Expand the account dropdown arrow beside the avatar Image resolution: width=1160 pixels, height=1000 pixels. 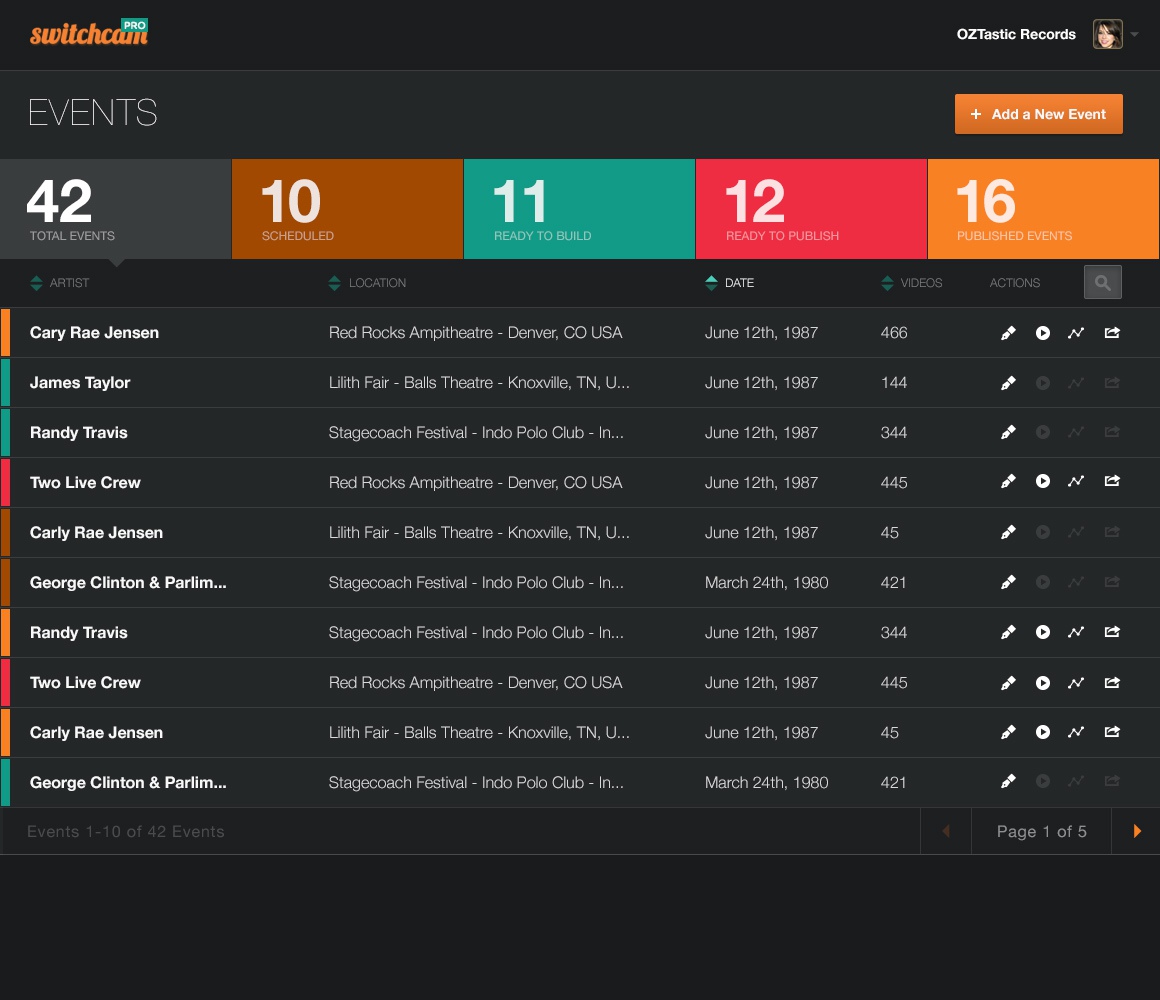point(1134,35)
